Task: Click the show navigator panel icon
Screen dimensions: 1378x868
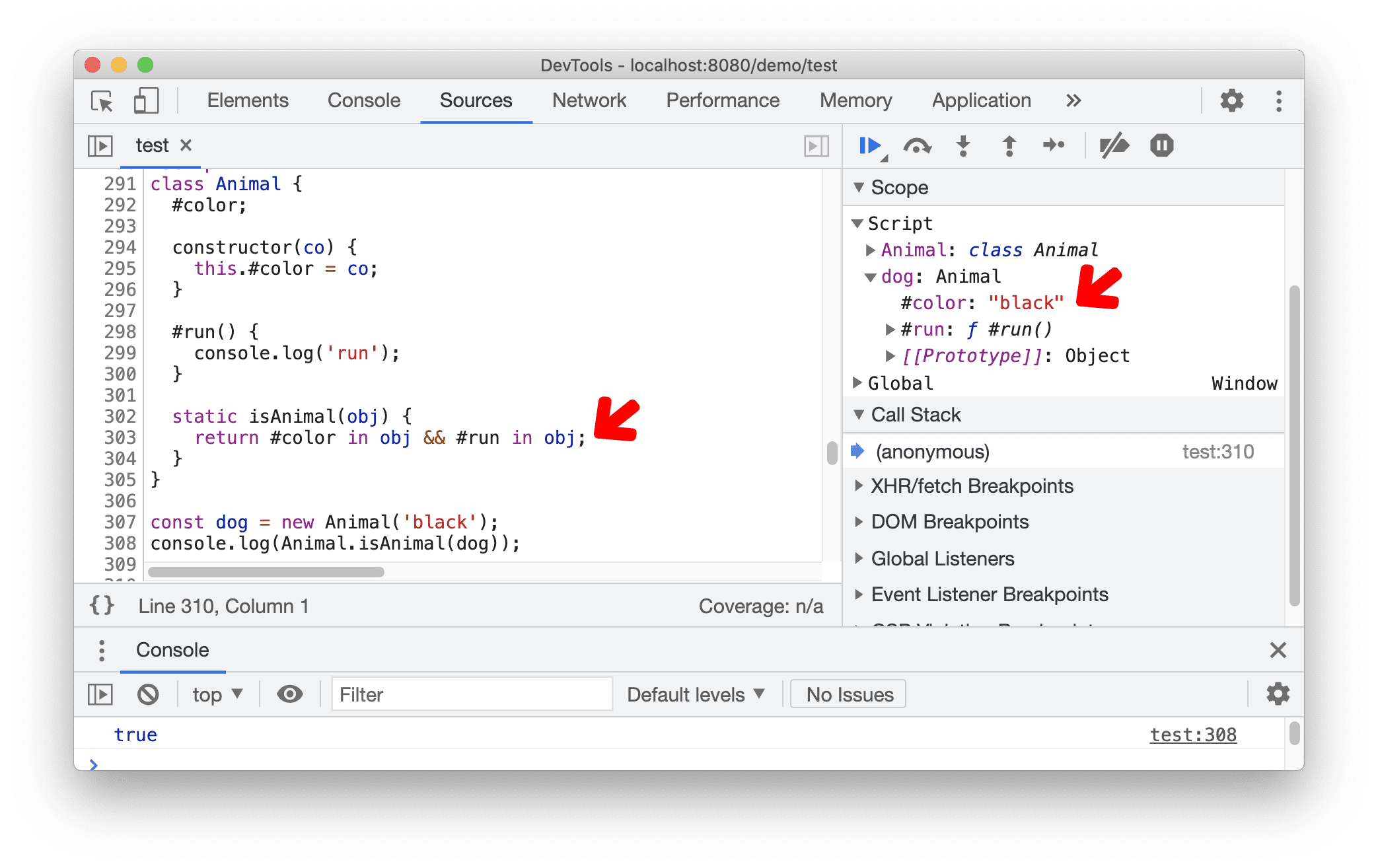Action: pos(100,146)
